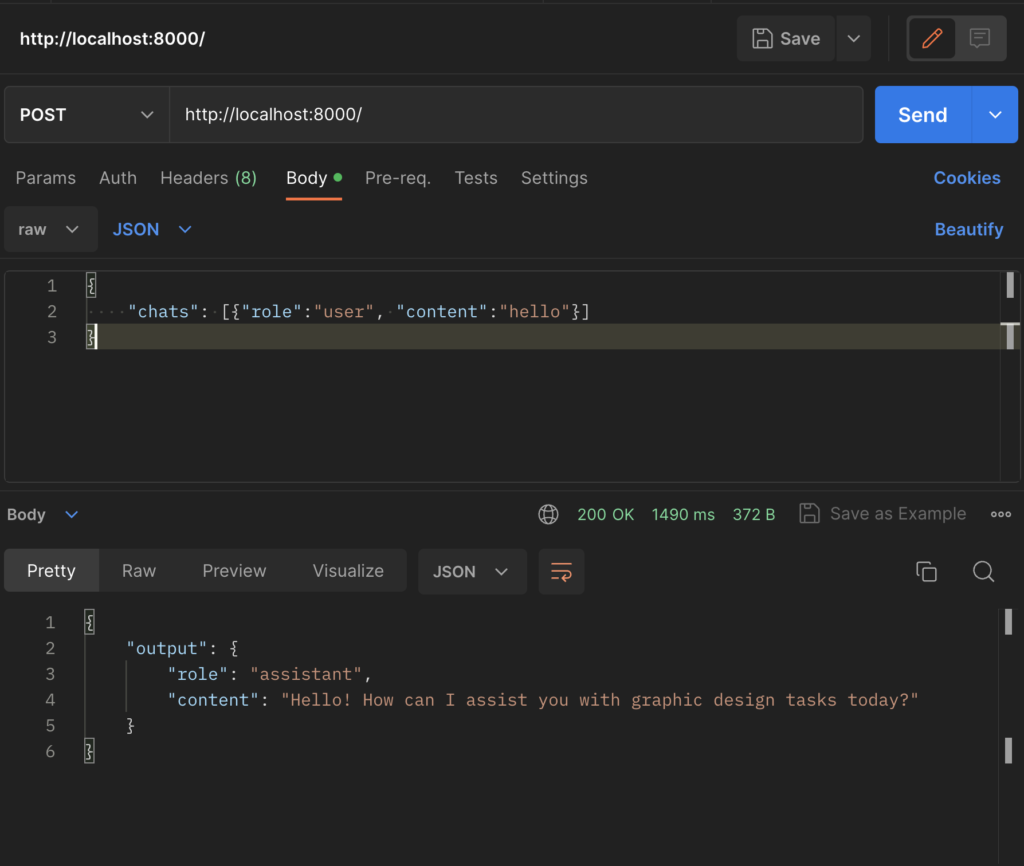Click the wrap lines icon in response
The height and width of the screenshot is (866, 1024).
tap(561, 572)
